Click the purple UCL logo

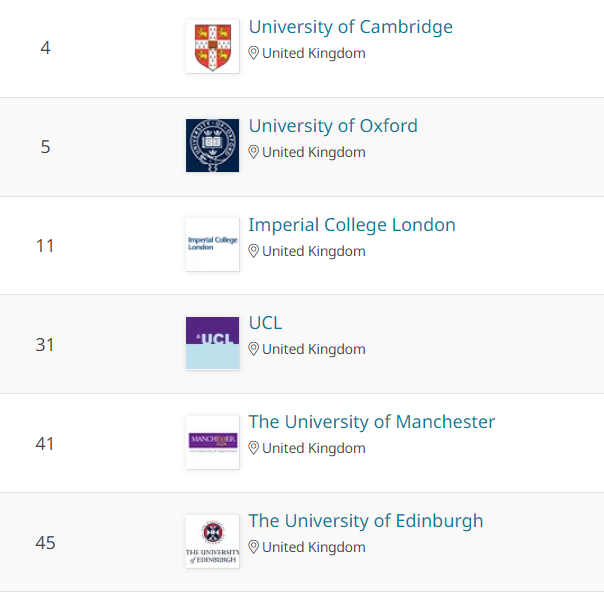click(213, 344)
